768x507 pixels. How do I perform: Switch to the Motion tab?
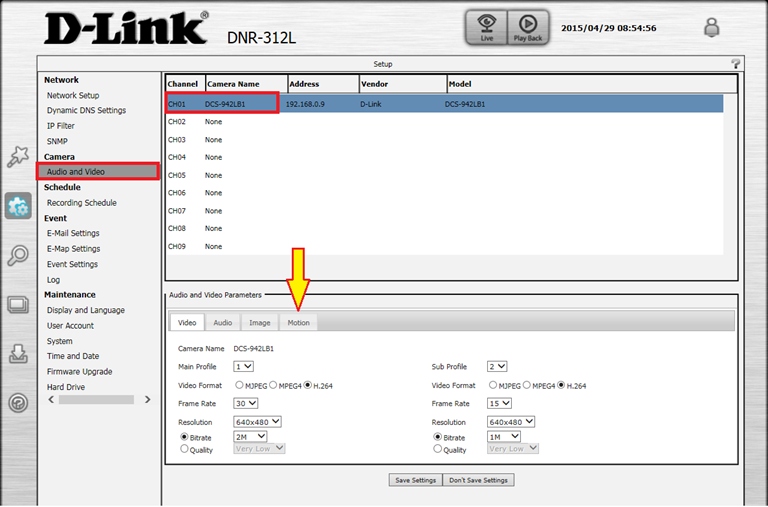coord(298,322)
